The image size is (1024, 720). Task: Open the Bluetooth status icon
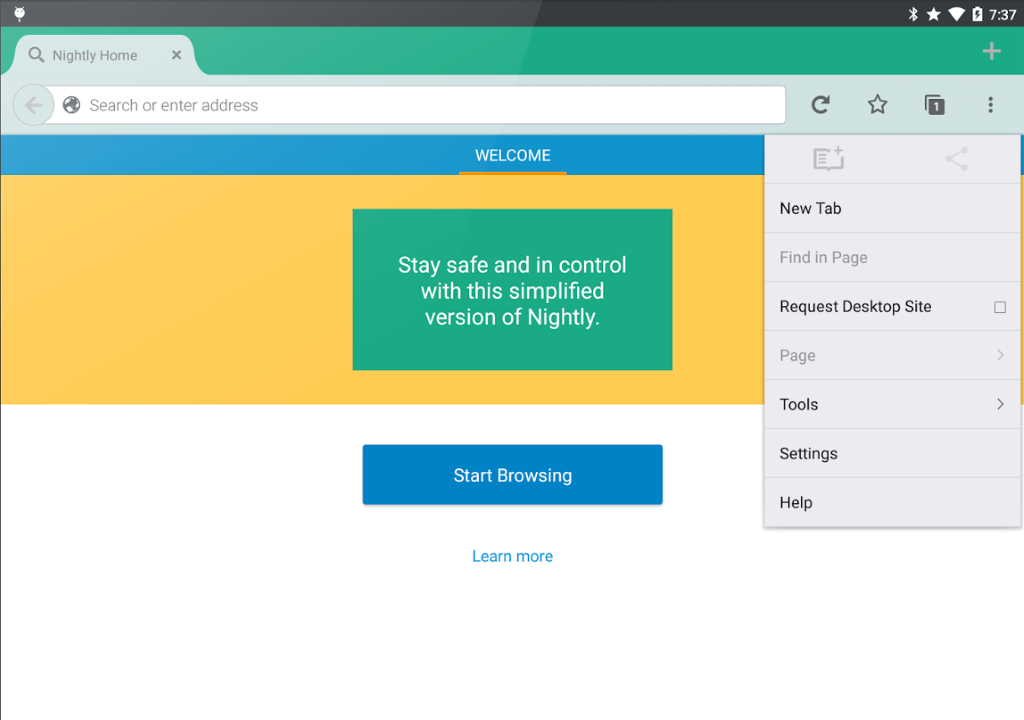click(913, 14)
